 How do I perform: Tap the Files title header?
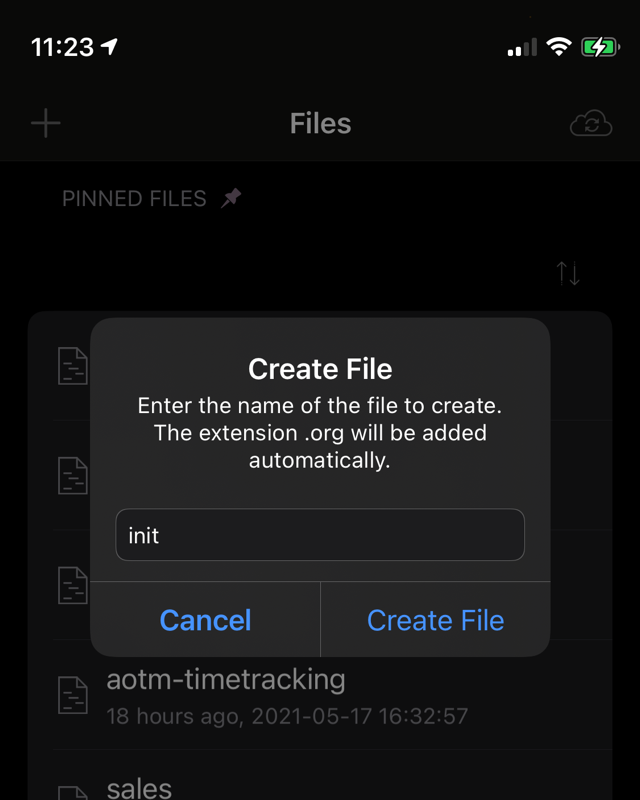[x=321, y=123]
